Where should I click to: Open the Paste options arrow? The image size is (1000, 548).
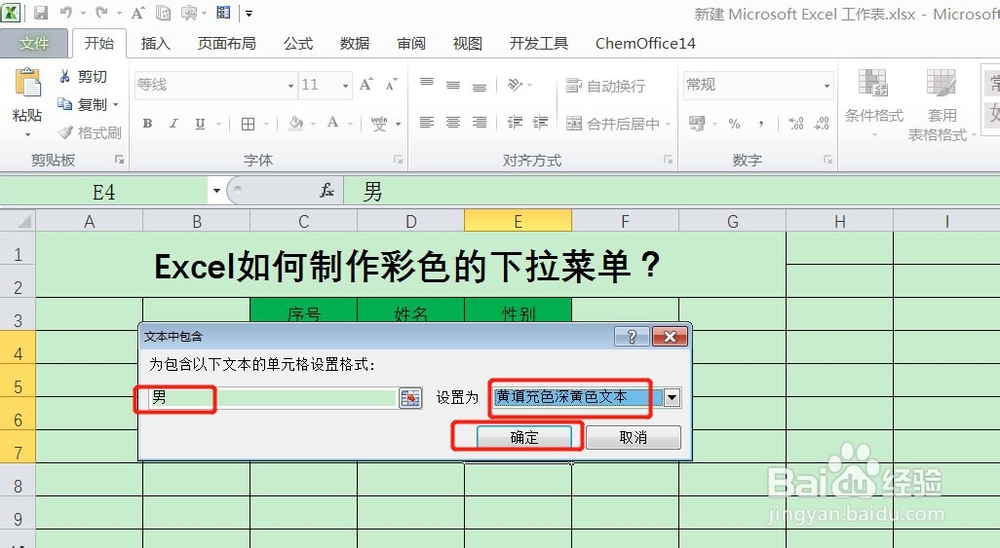27,135
